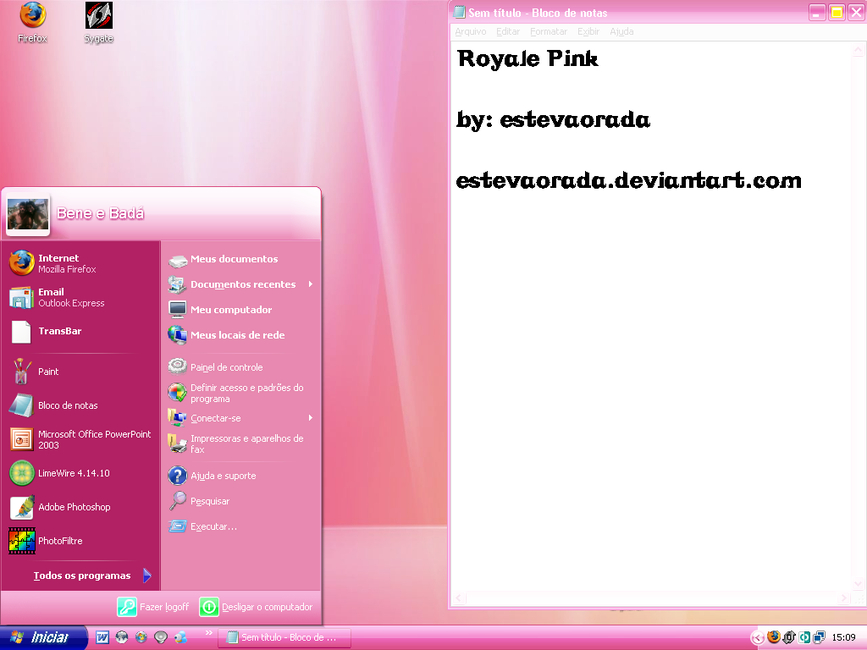Open Arquivo menu in Bloco de notas
Image resolution: width=867 pixels, height=650 pixels.
click(471, 32)
